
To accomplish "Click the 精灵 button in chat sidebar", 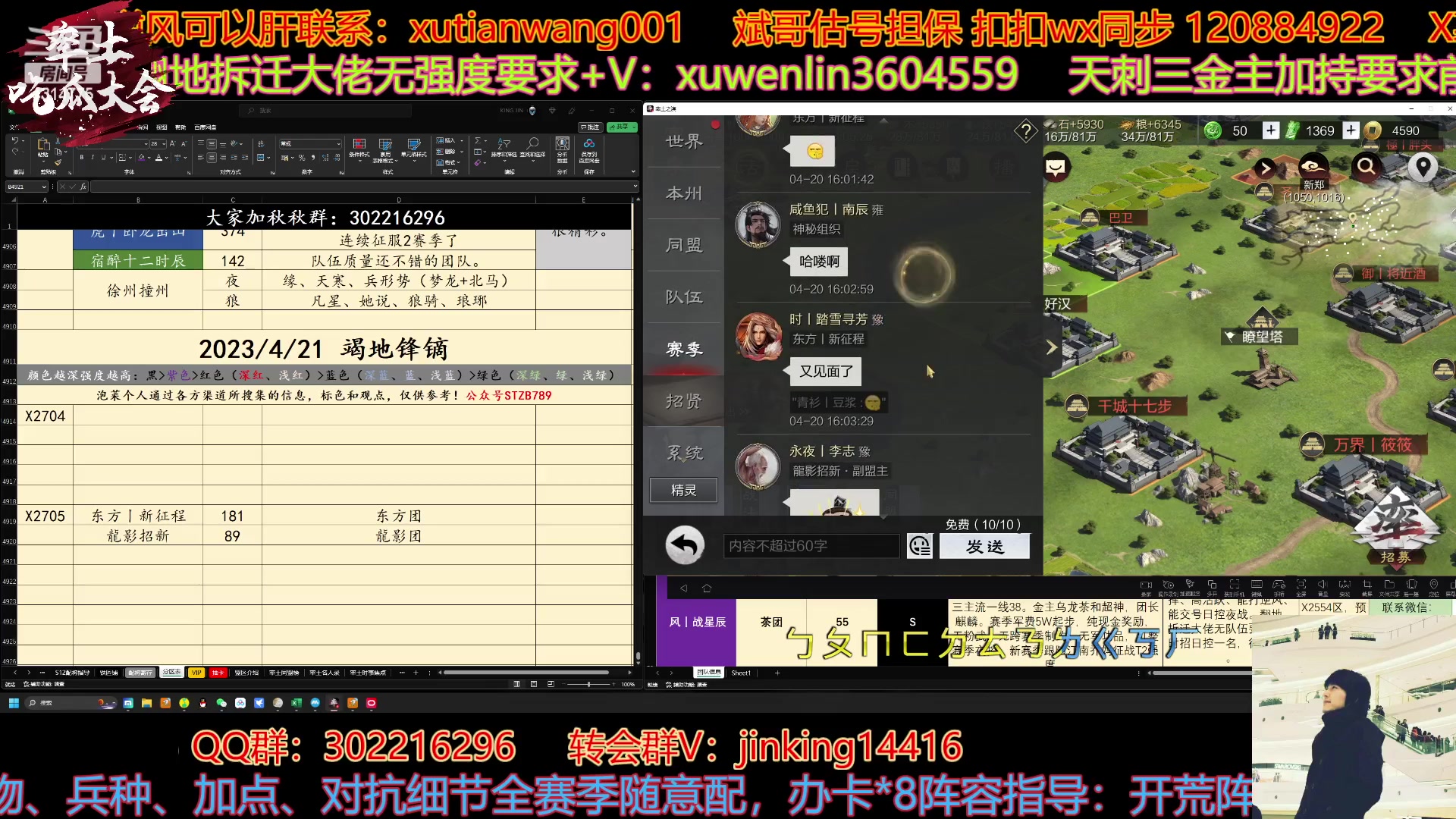I will (x=683, y=490).
